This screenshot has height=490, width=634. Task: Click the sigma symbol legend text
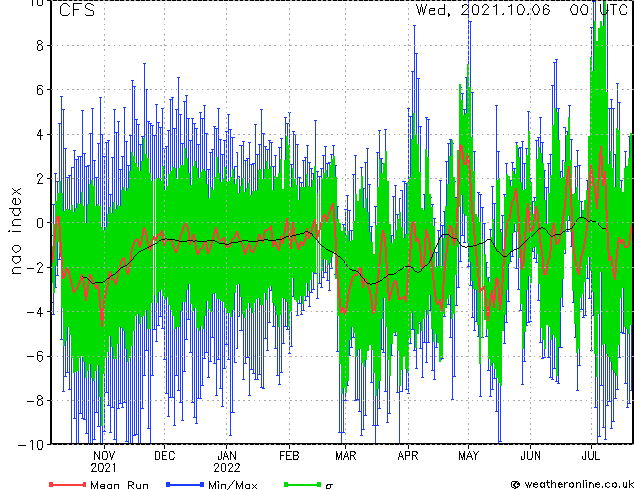329,486
